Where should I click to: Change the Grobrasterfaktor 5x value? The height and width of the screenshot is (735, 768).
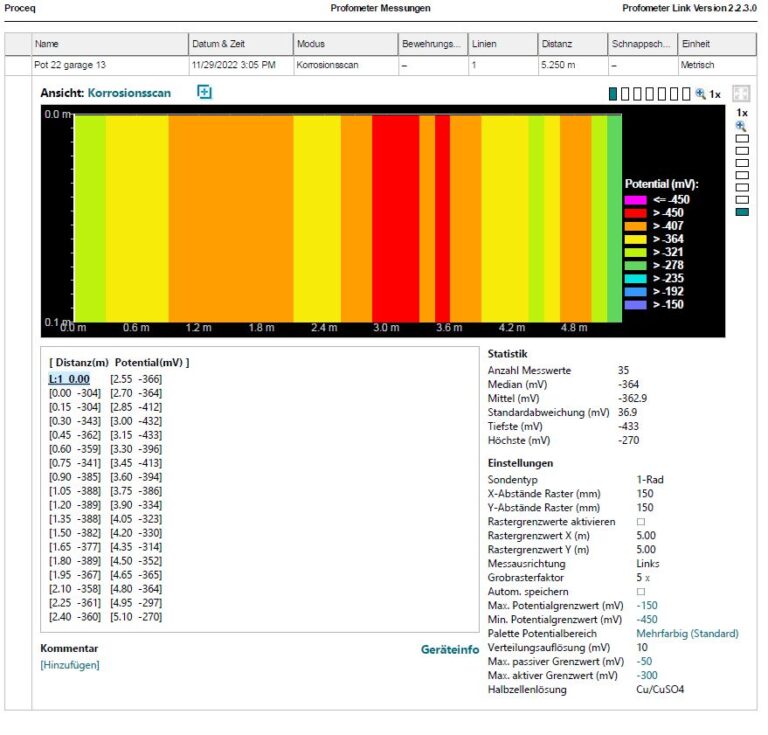643,577
